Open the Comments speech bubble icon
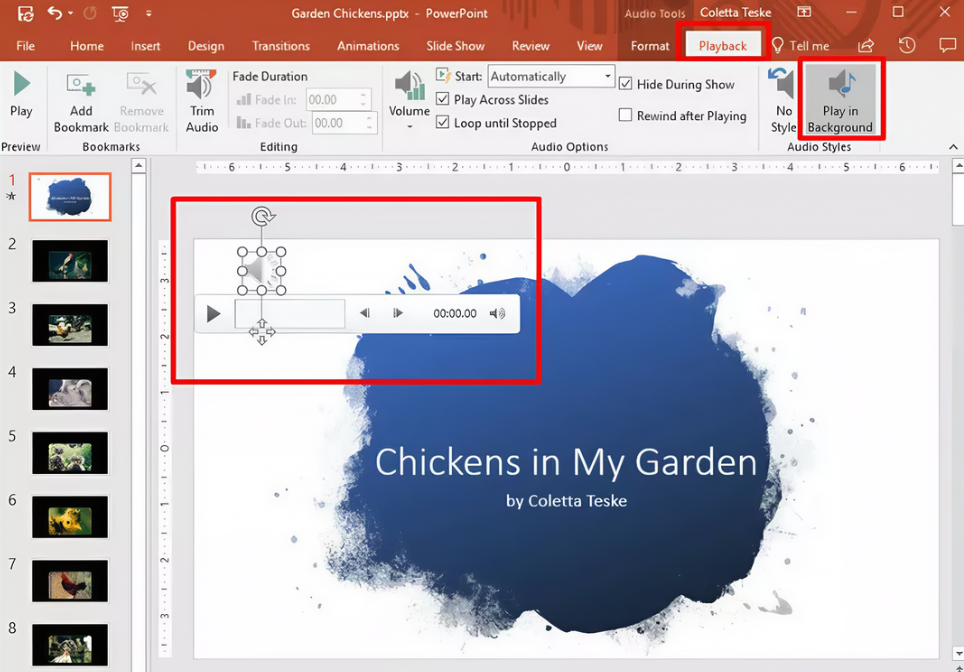The height and width of the screenshot is (672, 964). (x=947, y=45)
